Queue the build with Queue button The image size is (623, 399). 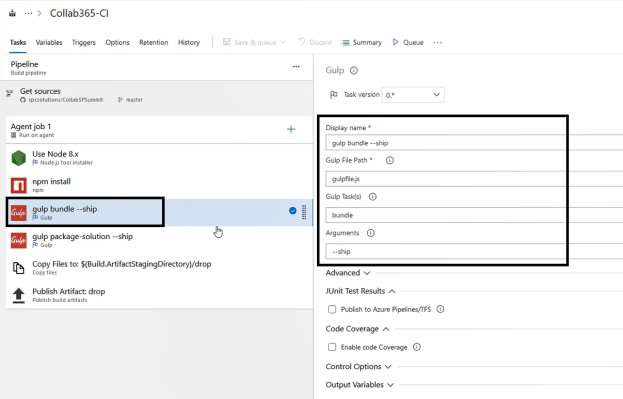[x=408, y=42]
